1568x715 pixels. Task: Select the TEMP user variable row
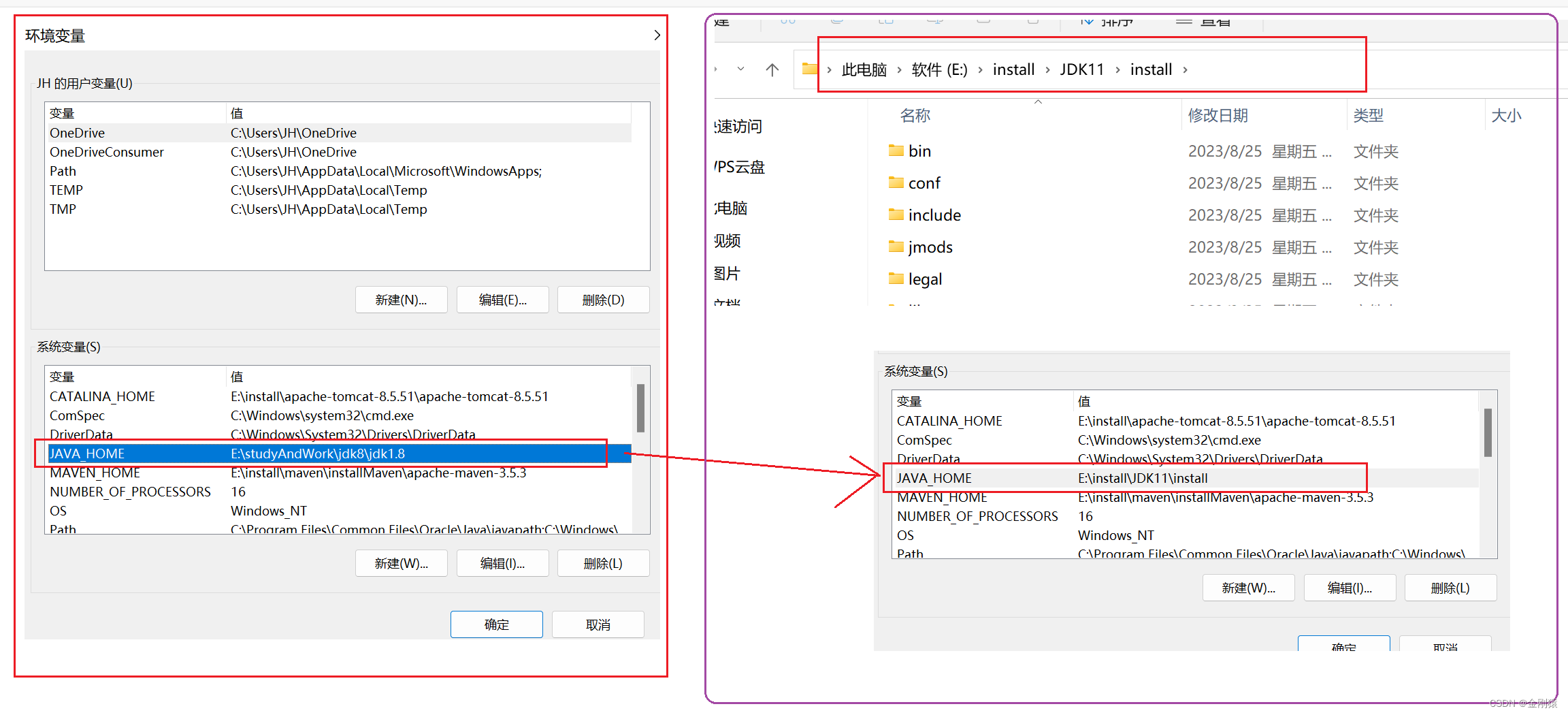[x=340, y=190]
